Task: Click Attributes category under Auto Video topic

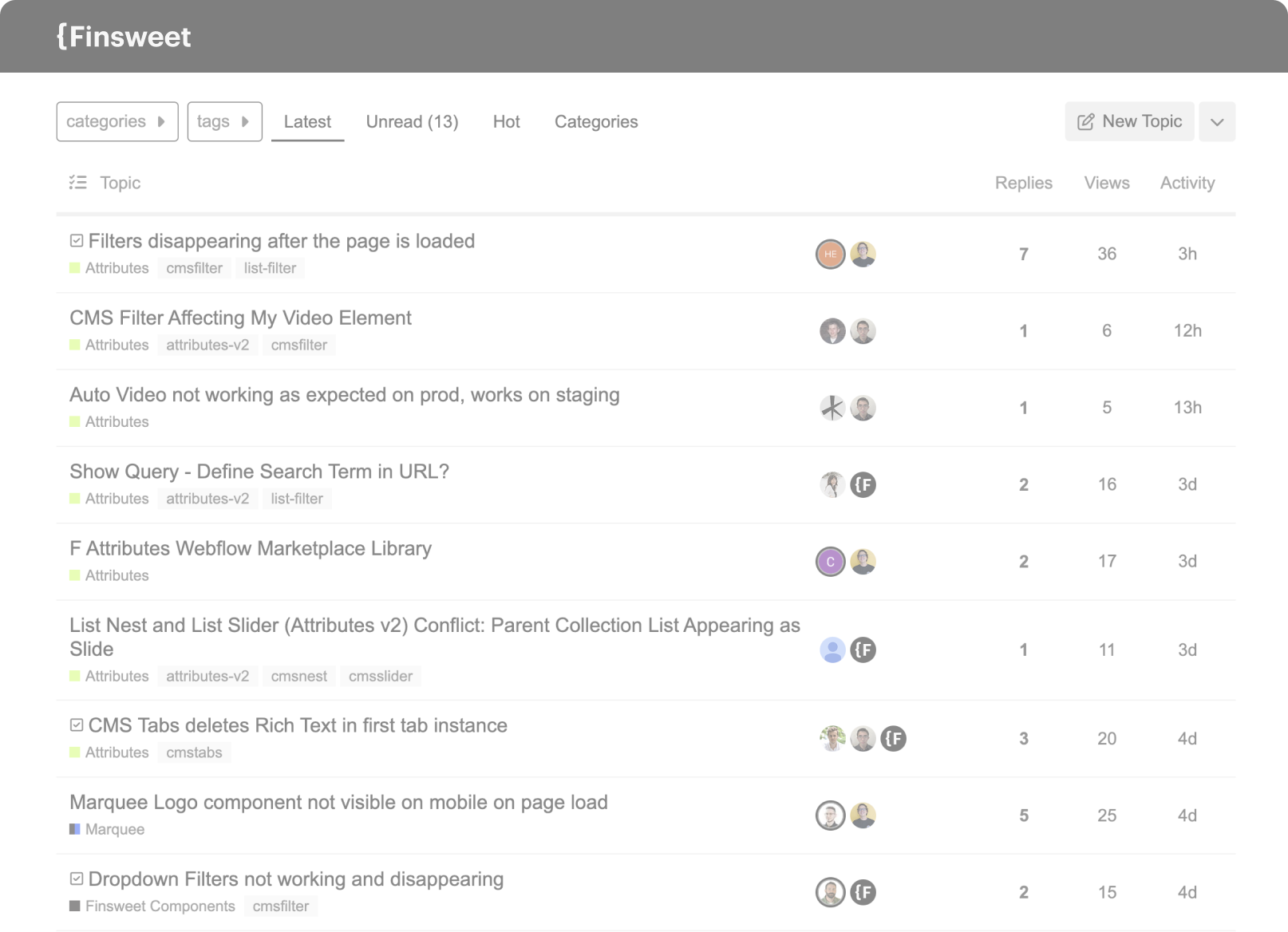Action: (109, 421)
